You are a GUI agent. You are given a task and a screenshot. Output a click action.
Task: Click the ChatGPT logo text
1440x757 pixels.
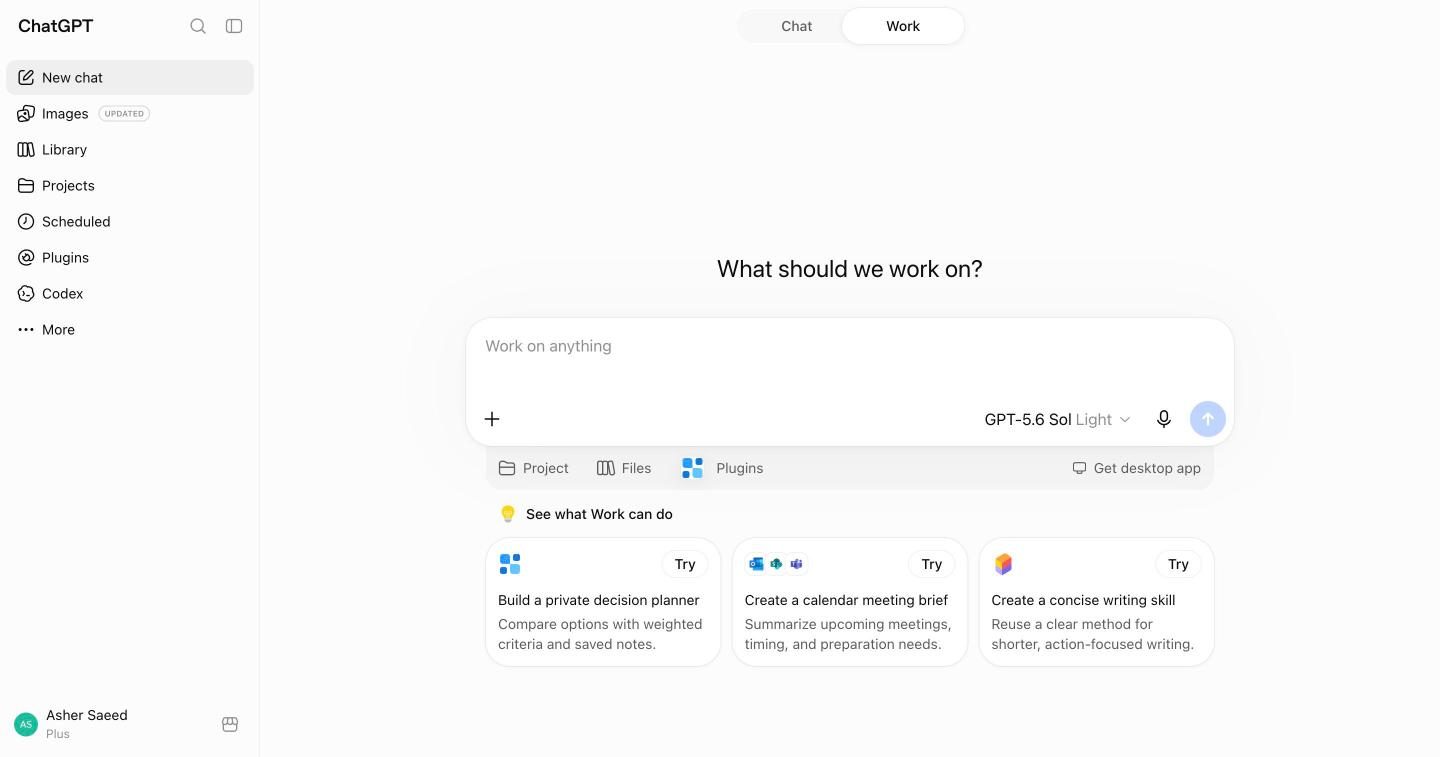click(x=56, y=26)
